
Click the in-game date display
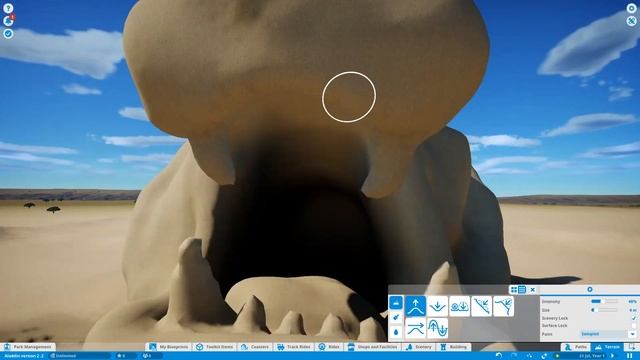click(x=591, y=356)
